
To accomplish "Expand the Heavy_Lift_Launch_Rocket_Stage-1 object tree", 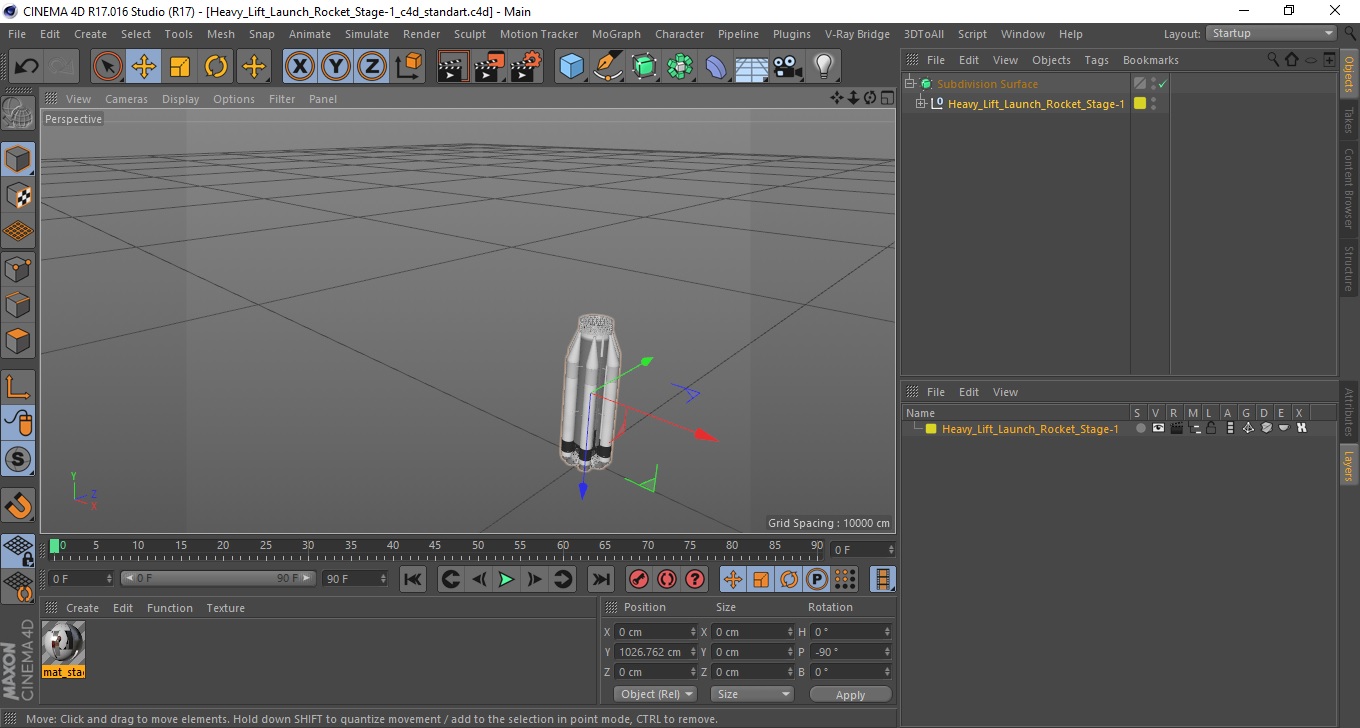I will 922,104.
